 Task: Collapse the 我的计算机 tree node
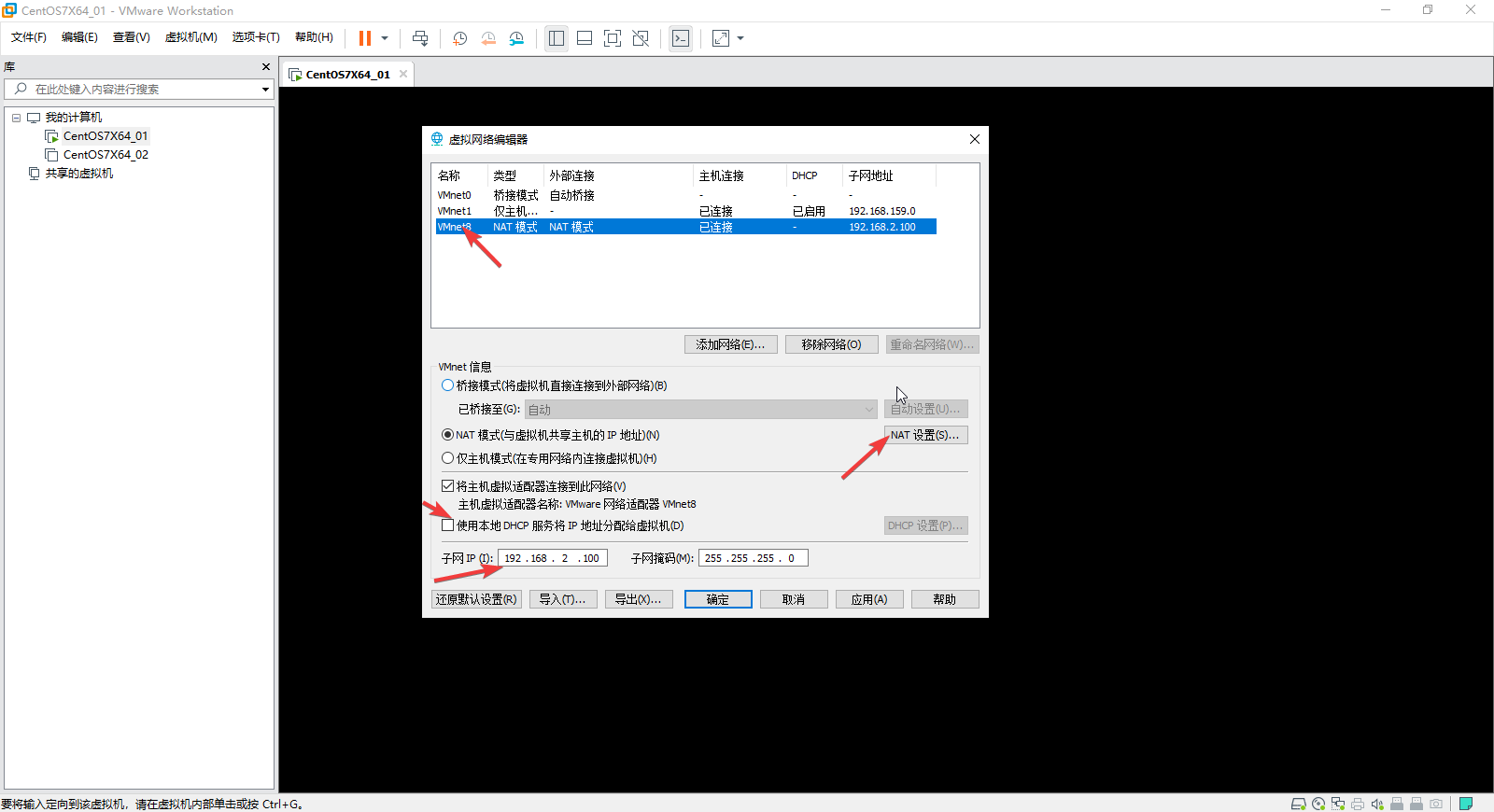pyautogui.click(x=16, y=118)
